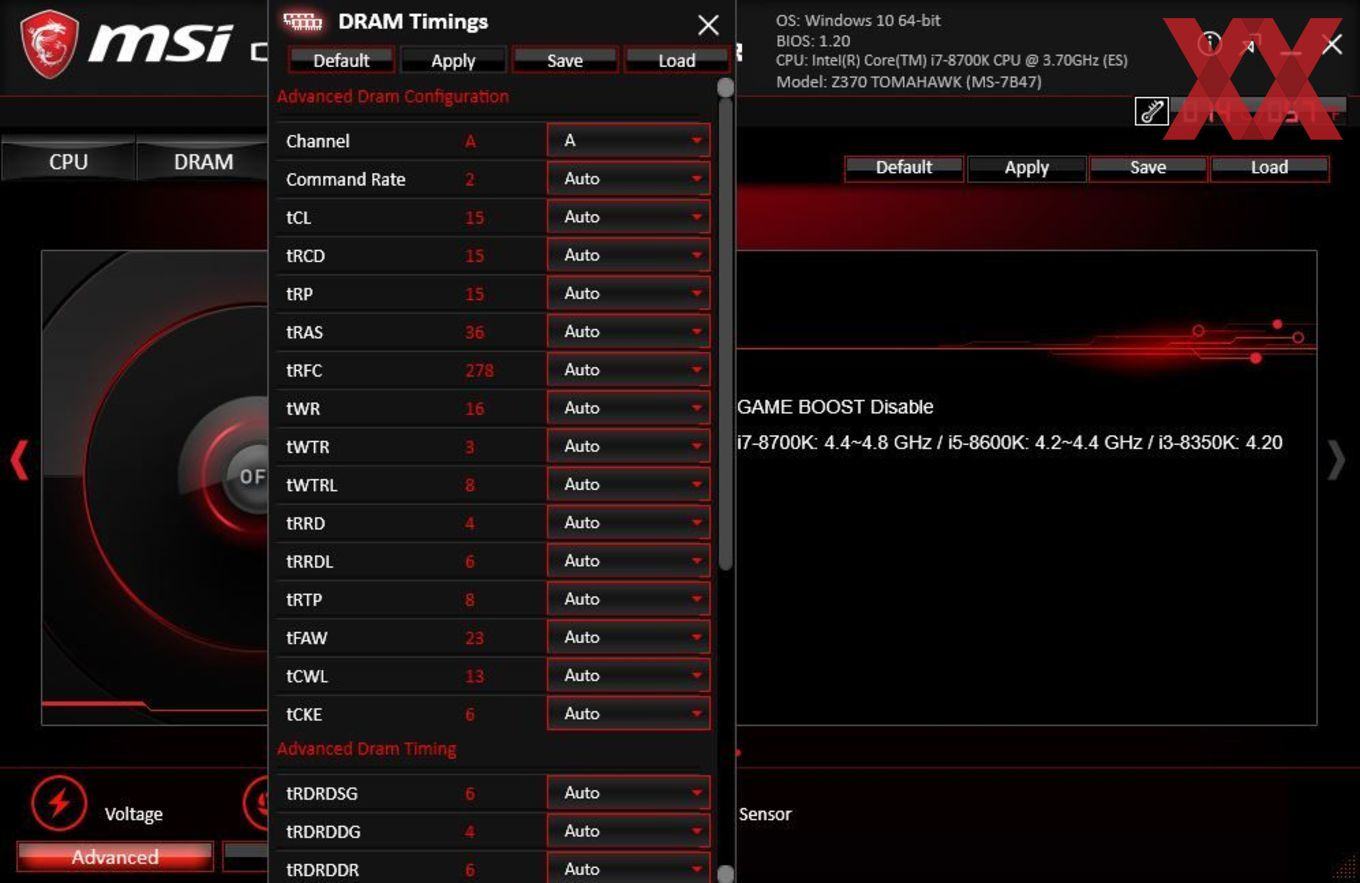Screen dimensions: 1360x883
Task: Click the Voltage lightning bolt icon
Action: coord(59,802)
